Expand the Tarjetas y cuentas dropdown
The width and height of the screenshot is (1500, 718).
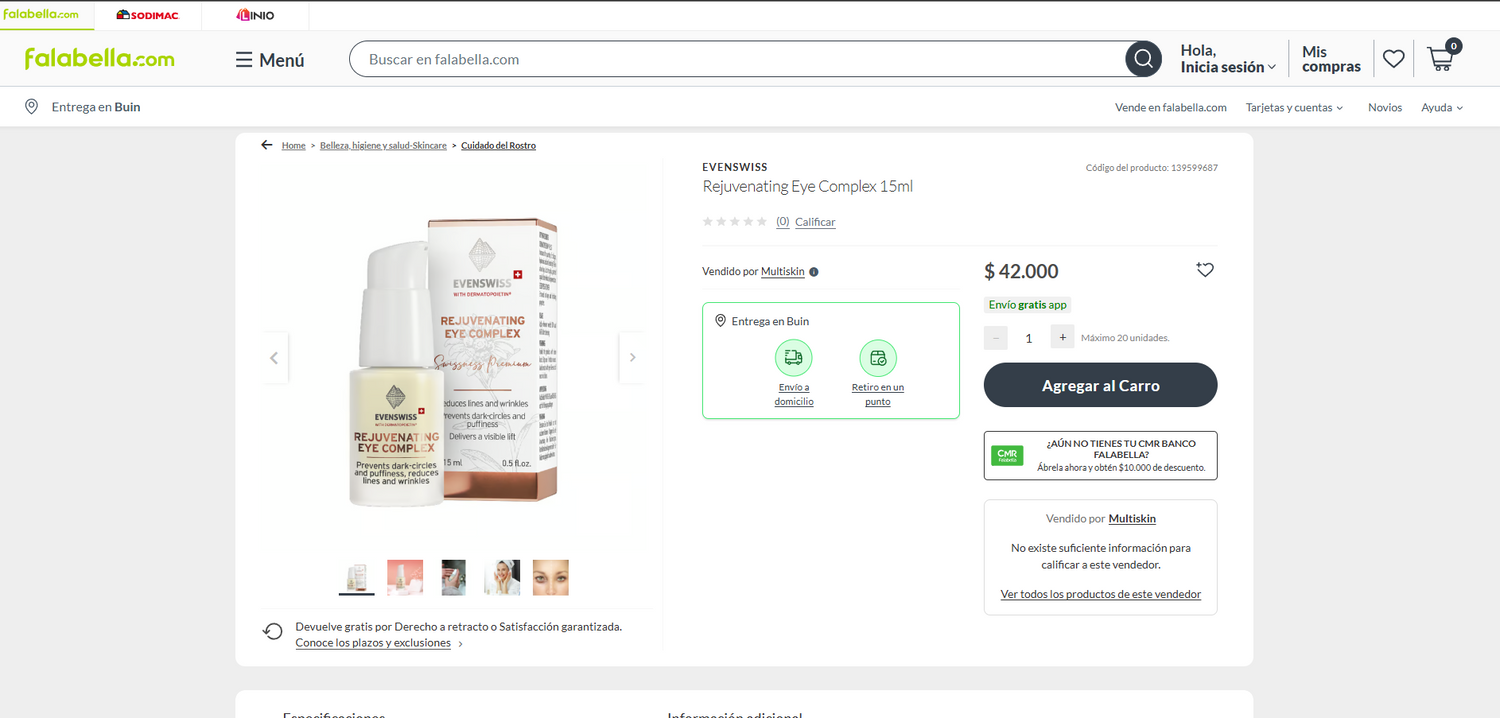pyautogui.click(x=1294, y=107)
